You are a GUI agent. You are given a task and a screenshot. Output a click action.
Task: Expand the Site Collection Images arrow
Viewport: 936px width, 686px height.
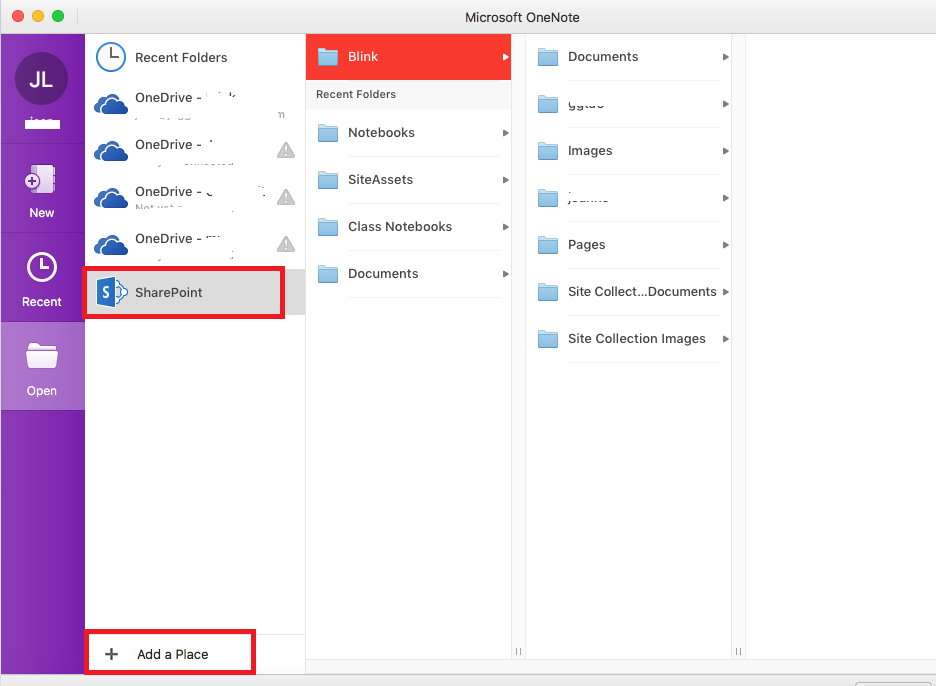pyautogui.click(x=726, y=339)
